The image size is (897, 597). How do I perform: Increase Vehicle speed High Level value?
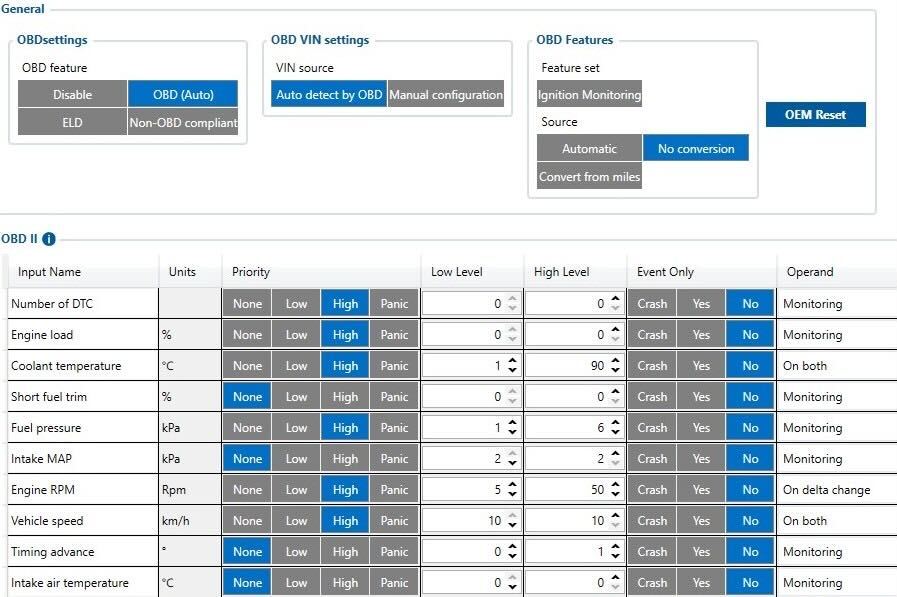tap(615, 516)
